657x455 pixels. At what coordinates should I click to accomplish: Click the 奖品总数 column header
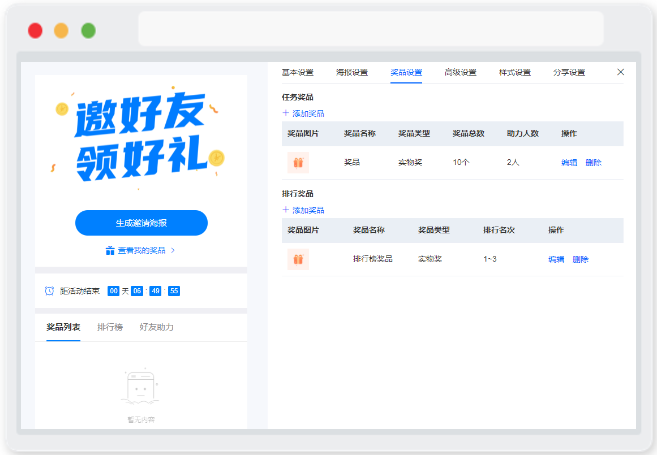pyautogui.click(x=468, y=134)
